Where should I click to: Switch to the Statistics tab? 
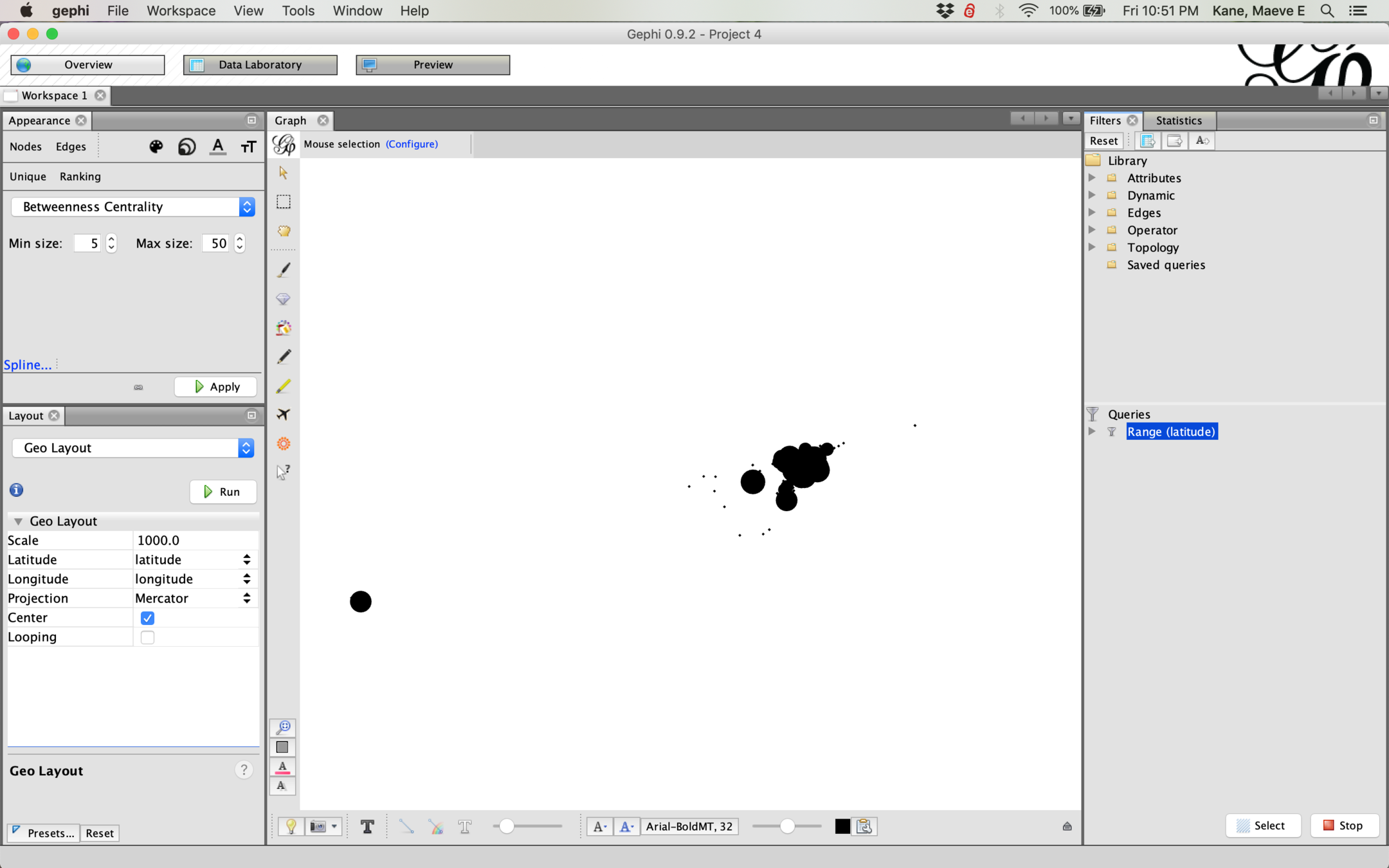(1178, 120)
